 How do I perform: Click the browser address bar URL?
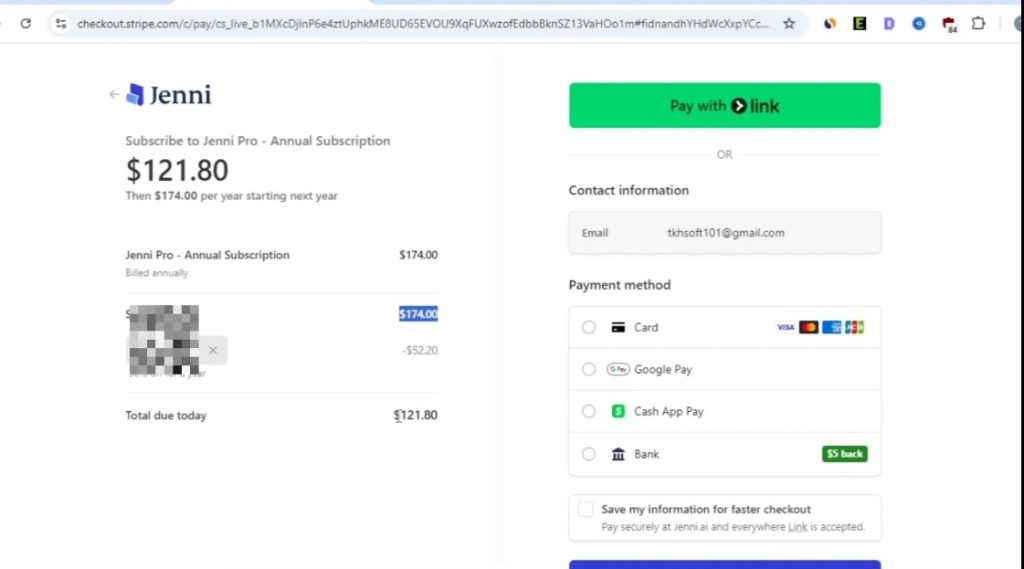423,24
